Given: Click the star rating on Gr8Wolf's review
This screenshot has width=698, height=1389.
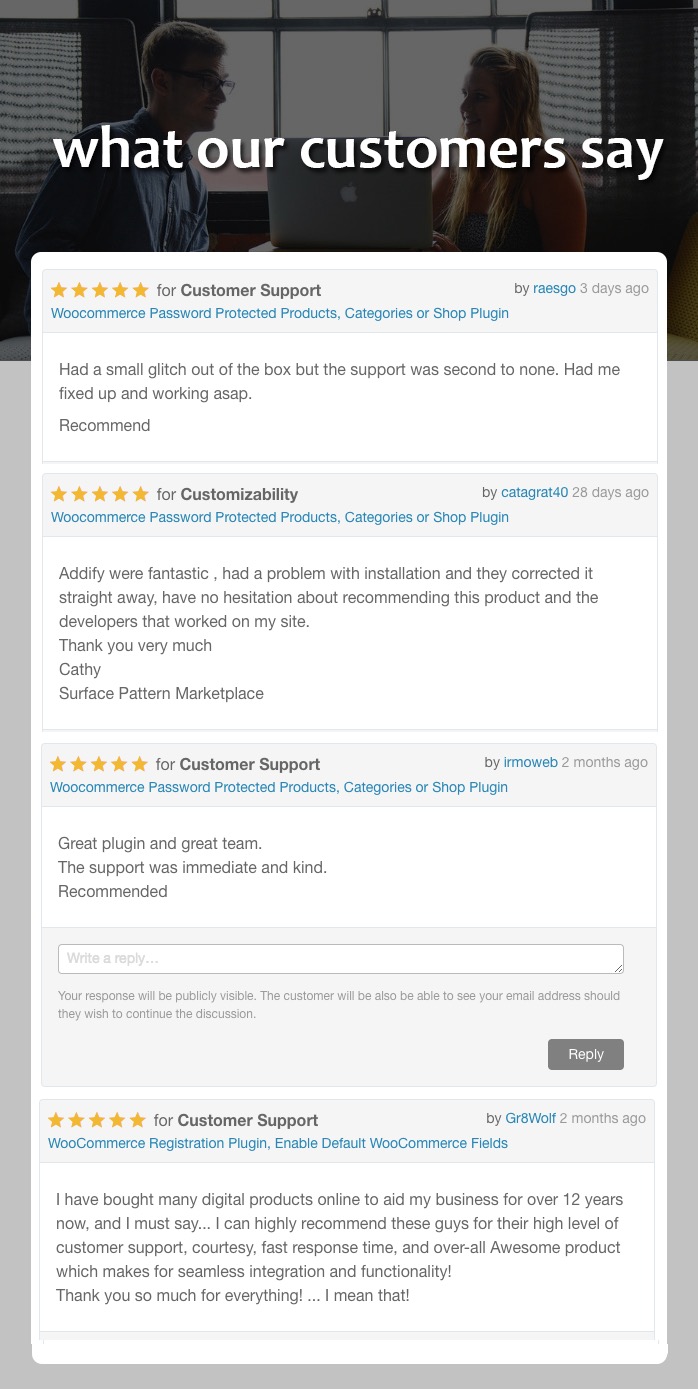Looking at the screenshot, I should coord(96,1120).
